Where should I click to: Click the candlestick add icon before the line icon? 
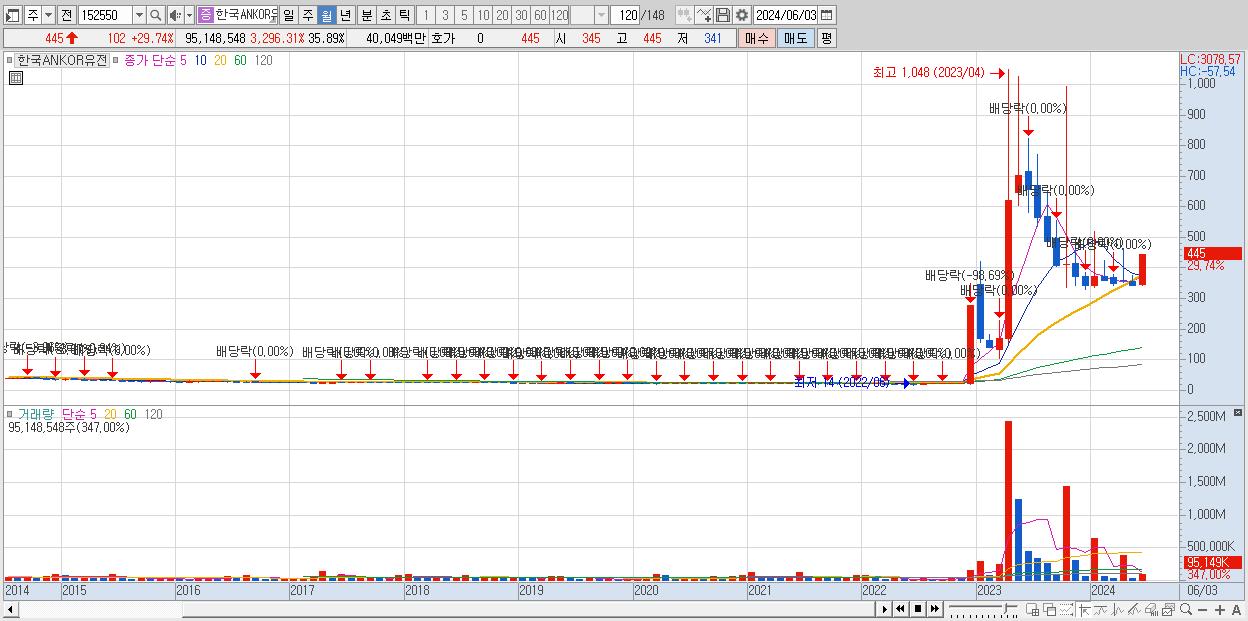coord(684,15)
